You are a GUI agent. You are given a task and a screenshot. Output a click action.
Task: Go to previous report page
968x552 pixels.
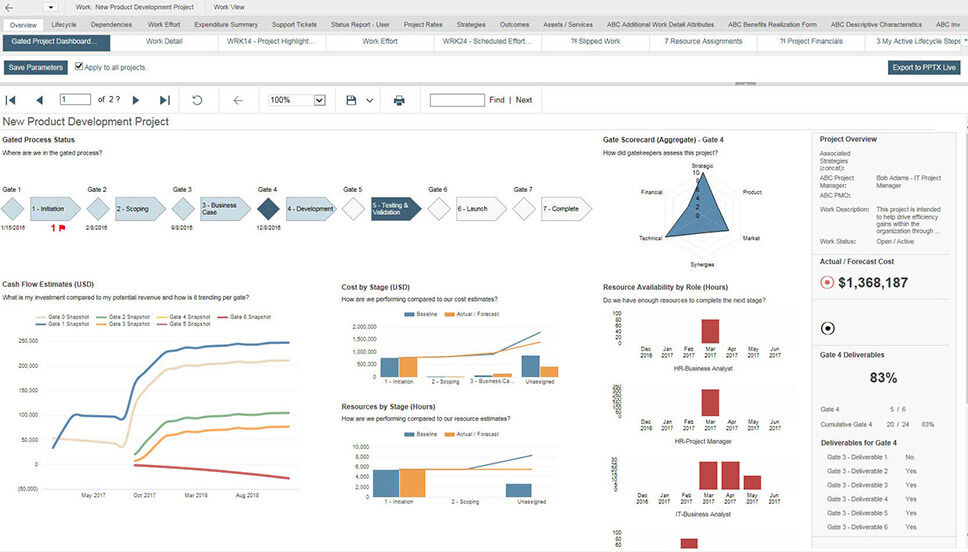pyautogui.click(x=40, y=100)
